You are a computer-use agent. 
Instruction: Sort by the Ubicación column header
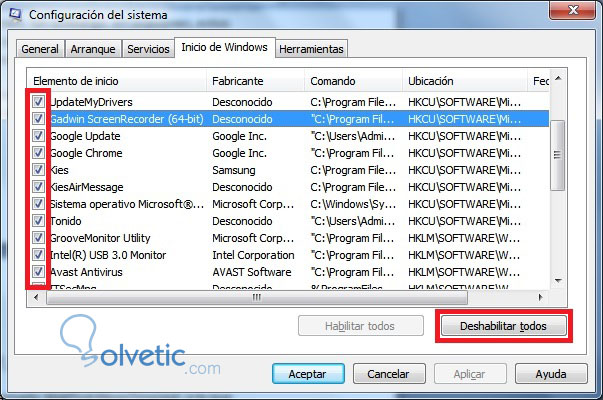465,81
